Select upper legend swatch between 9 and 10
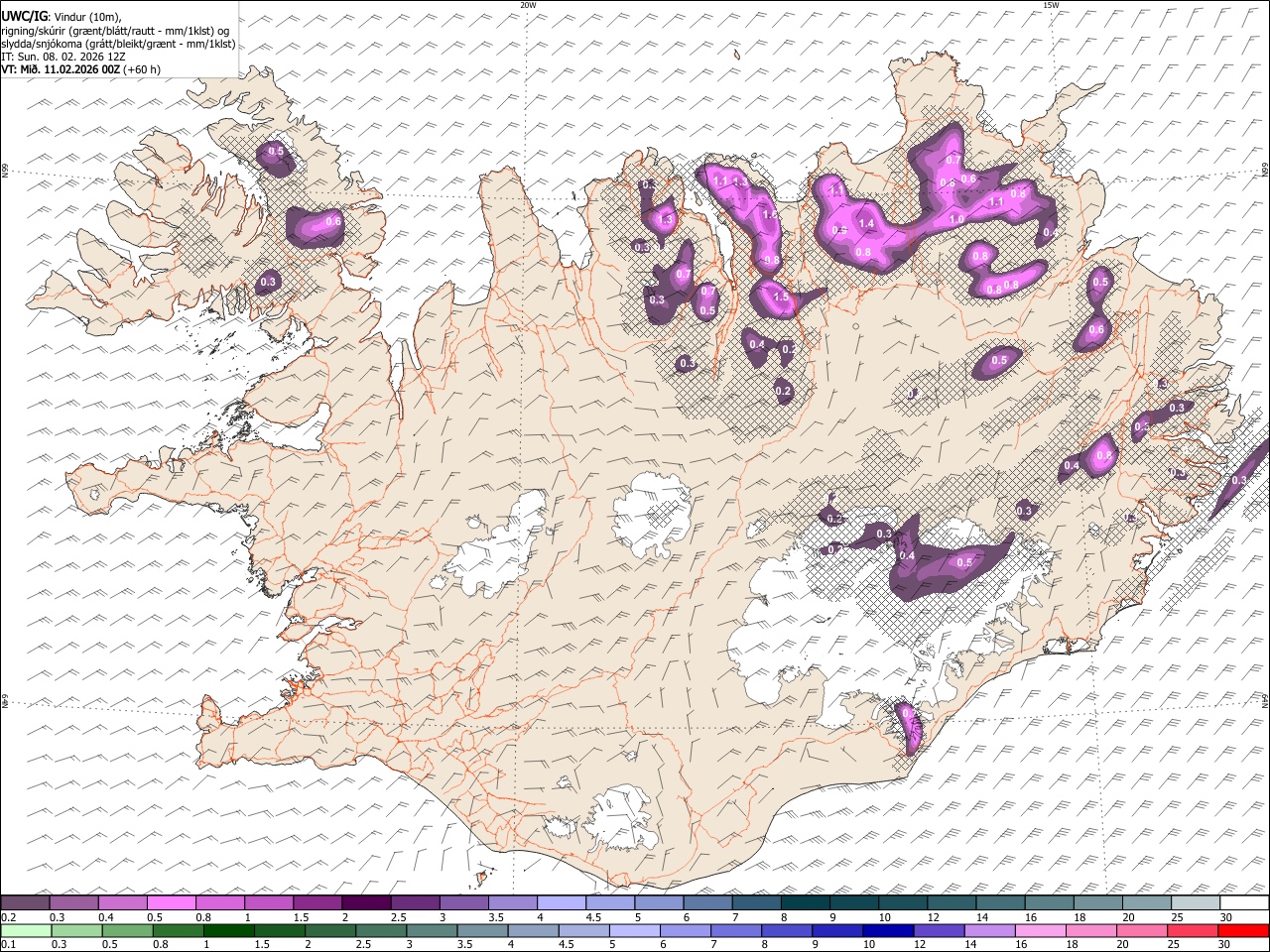The height and width of the screenshot is (952, 1270). [854, 903]
